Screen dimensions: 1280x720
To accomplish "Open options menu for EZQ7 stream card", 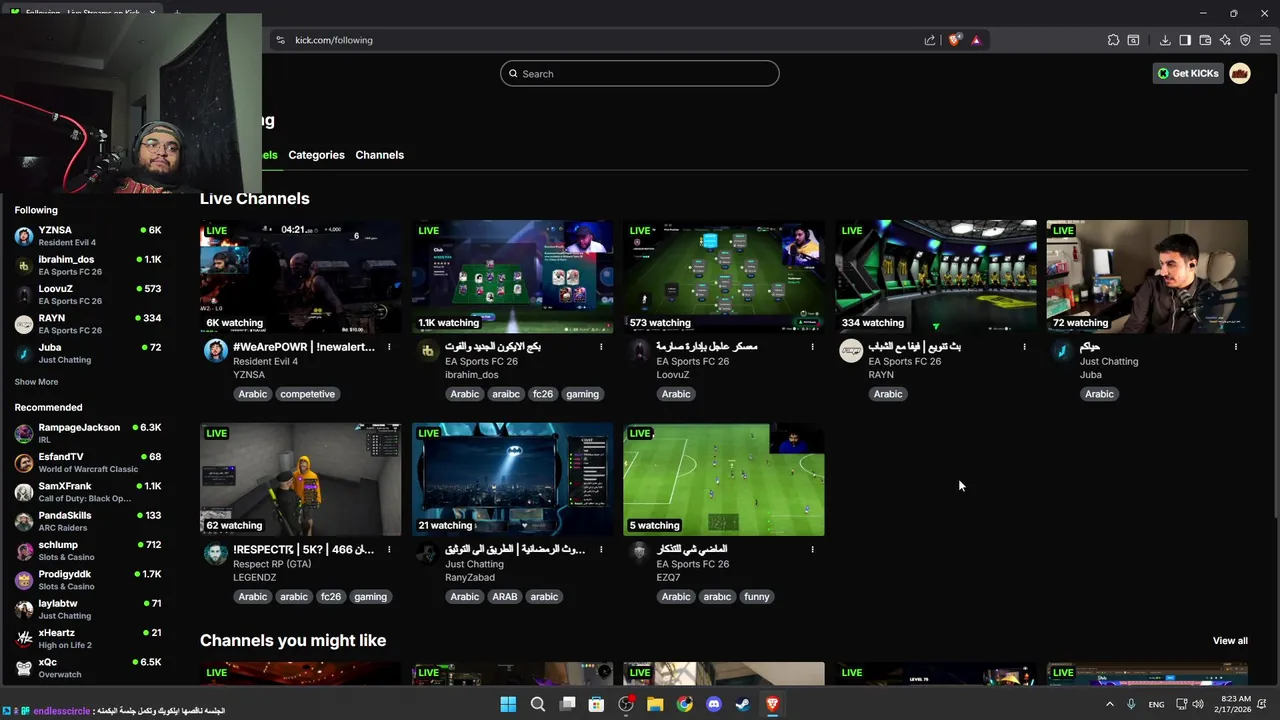I will (x=812, y=549).
